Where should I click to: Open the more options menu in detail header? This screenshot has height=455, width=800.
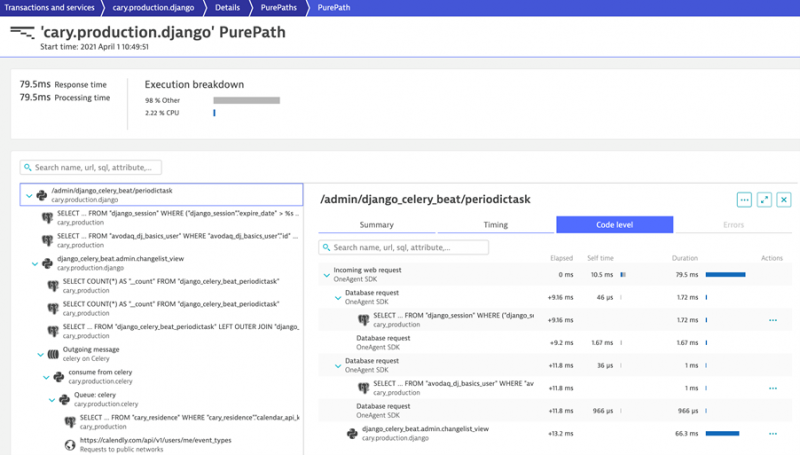[744, 200]
